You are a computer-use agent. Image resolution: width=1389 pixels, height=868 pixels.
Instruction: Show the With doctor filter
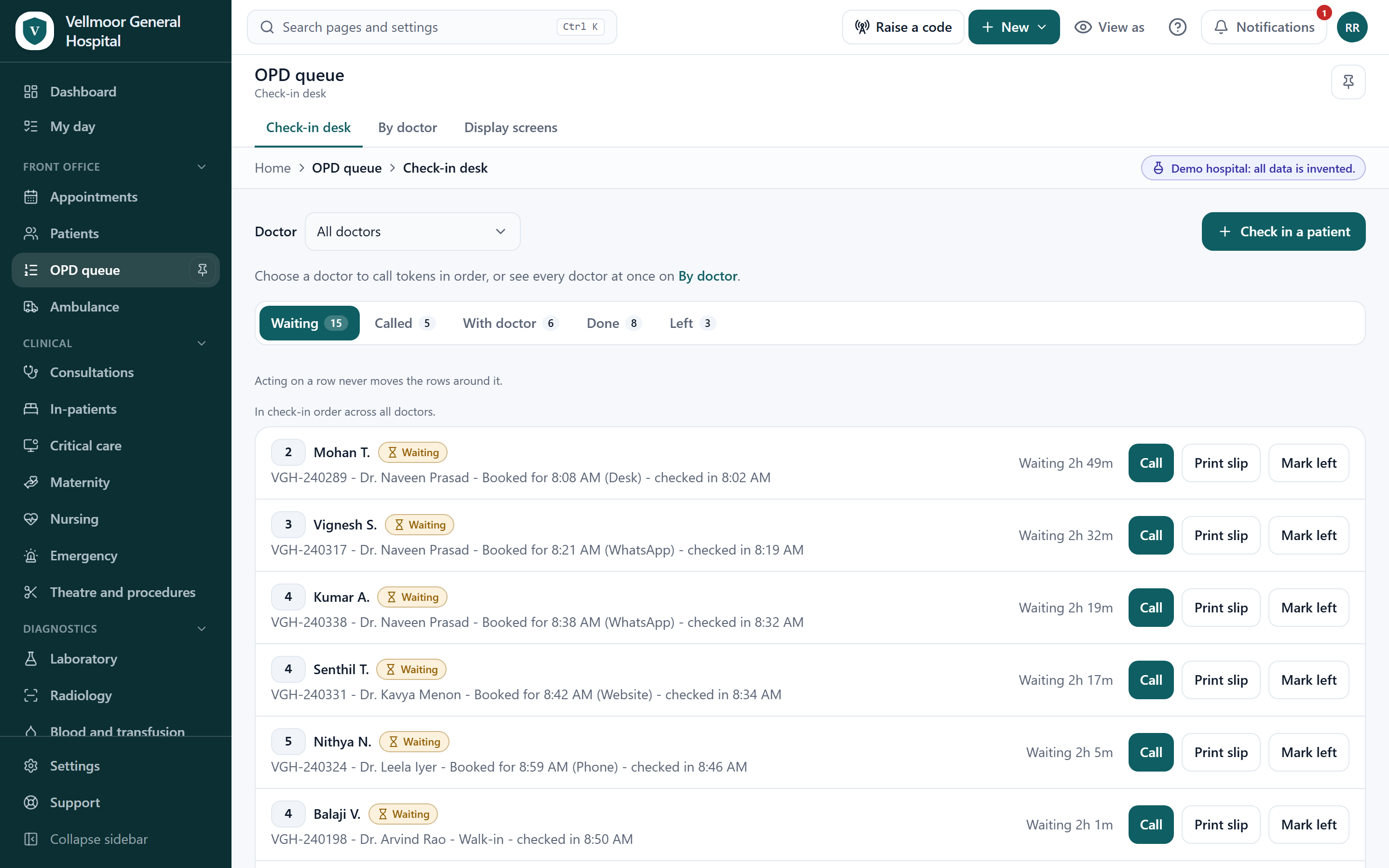(510, 323)
